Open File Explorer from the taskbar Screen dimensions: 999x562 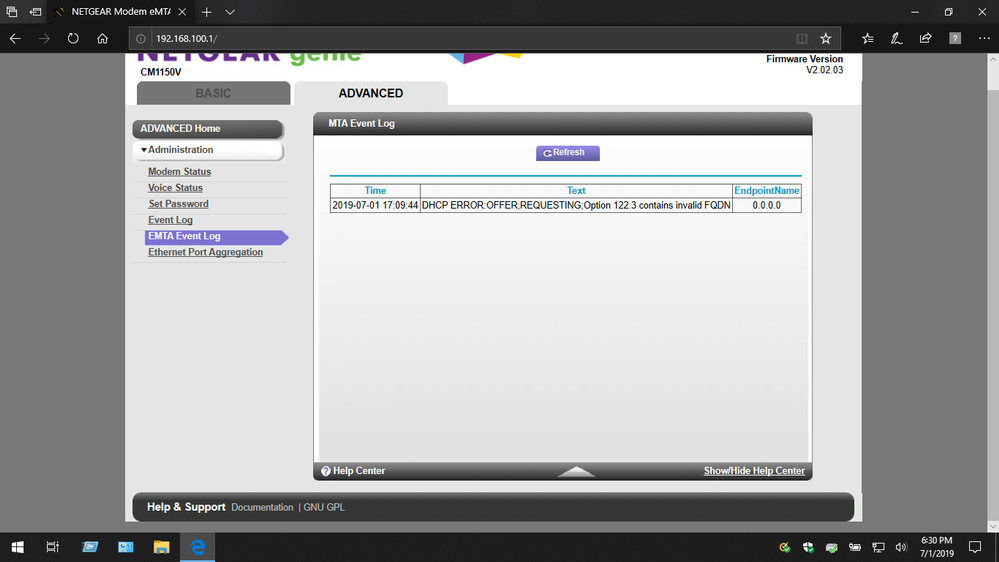(x=161, y=547)
